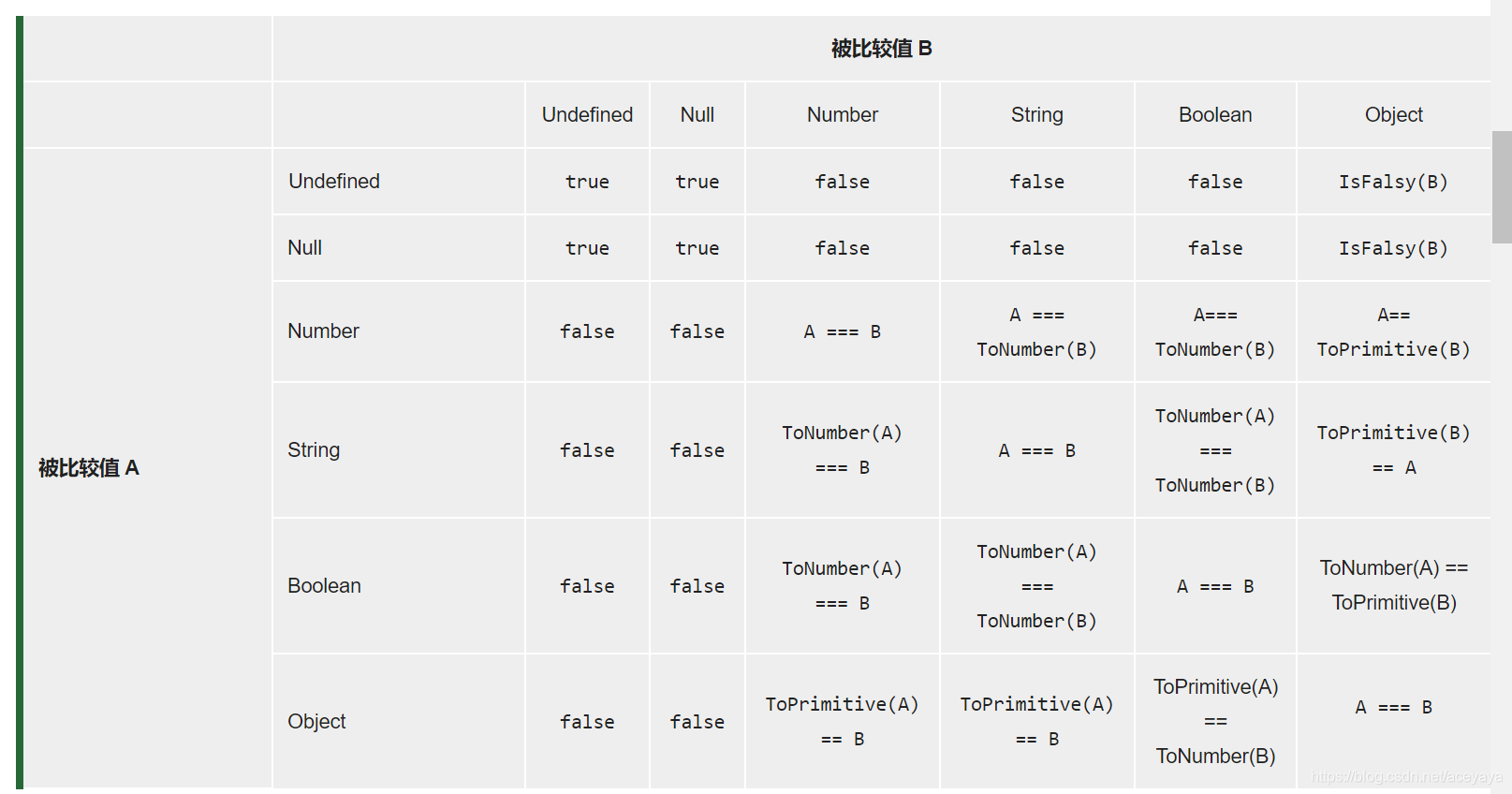This screenshot has height=794, width=1512.
Task: Select the Number column header
Action: 843,115
